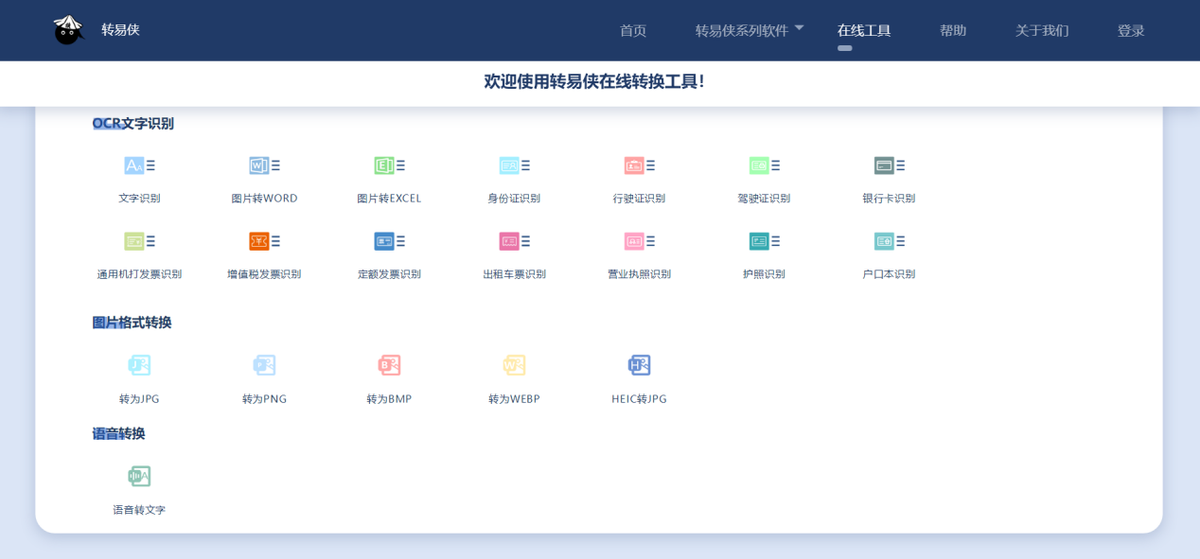Open the 营业执照识别 icon
This screenshot has width=1200, height=559.
coord(639,241)
